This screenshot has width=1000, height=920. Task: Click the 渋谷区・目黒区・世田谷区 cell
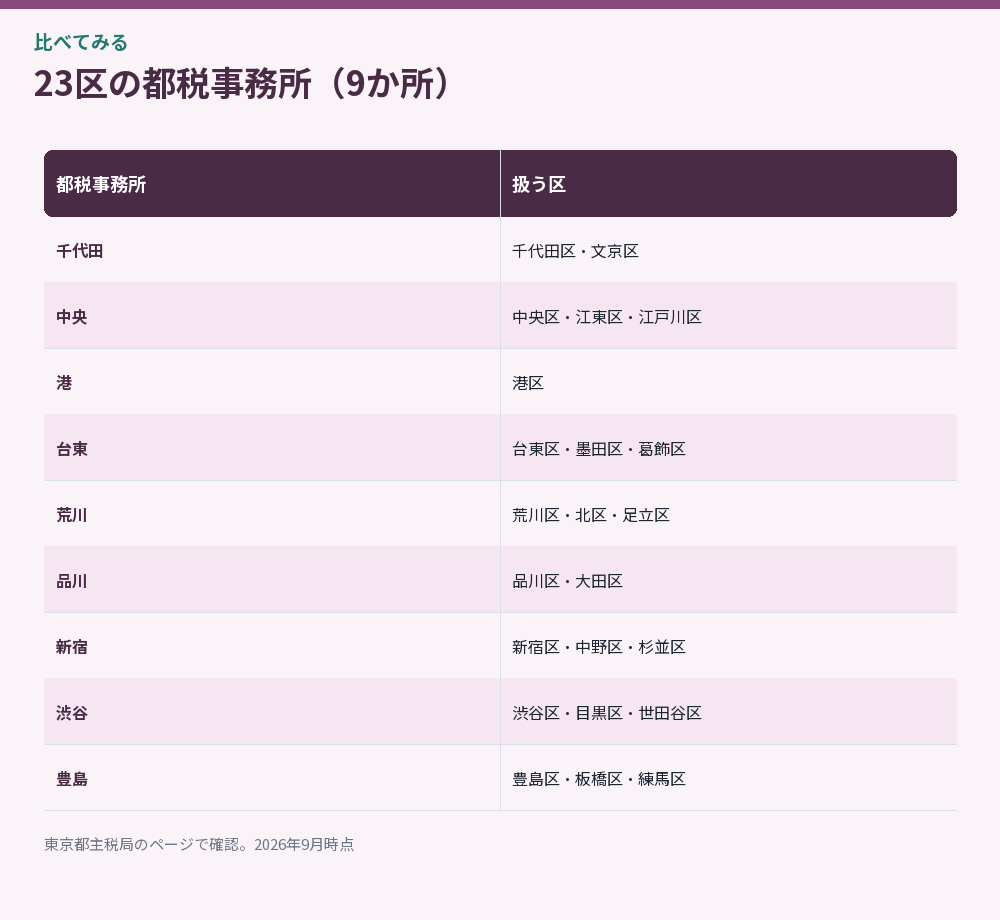pos(729,712)
